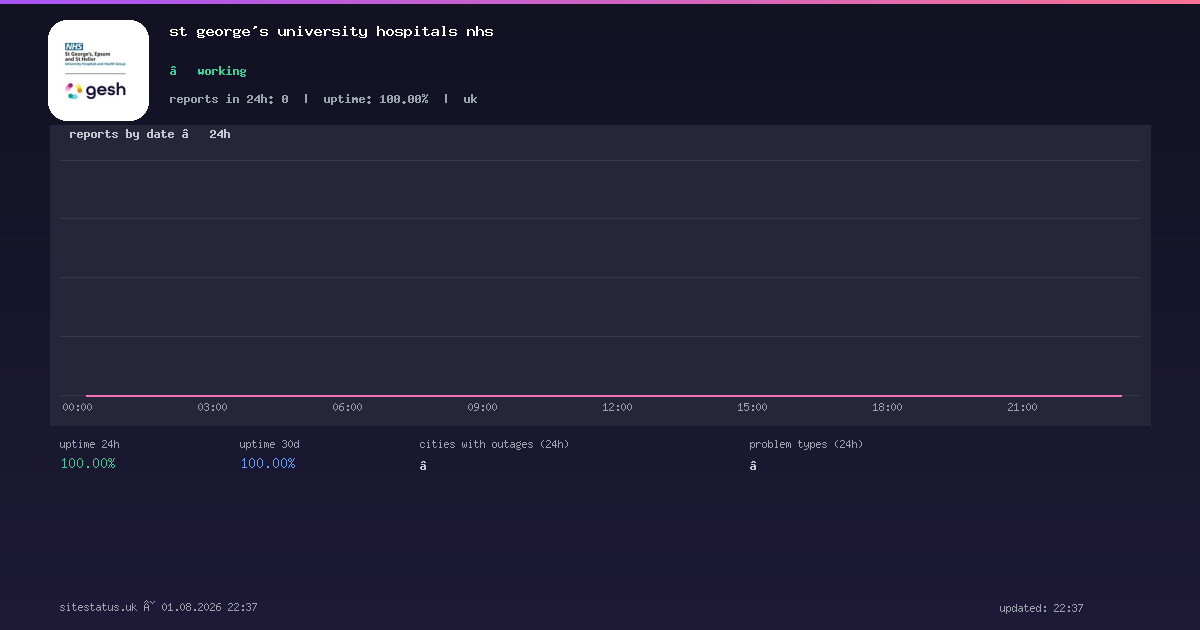This screenshot has height=630, width=1200.
Task: Click the 'uk' country label
Action: pyautogui.click(x=470, y=99)
